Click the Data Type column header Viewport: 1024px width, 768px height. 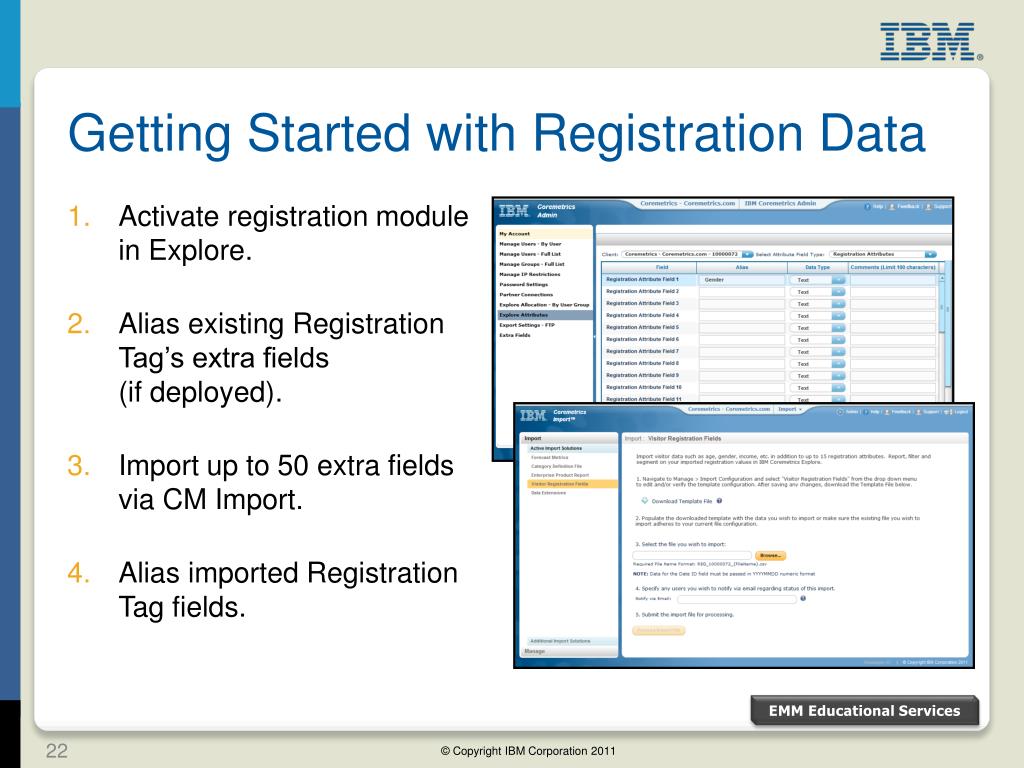(817, 267)
